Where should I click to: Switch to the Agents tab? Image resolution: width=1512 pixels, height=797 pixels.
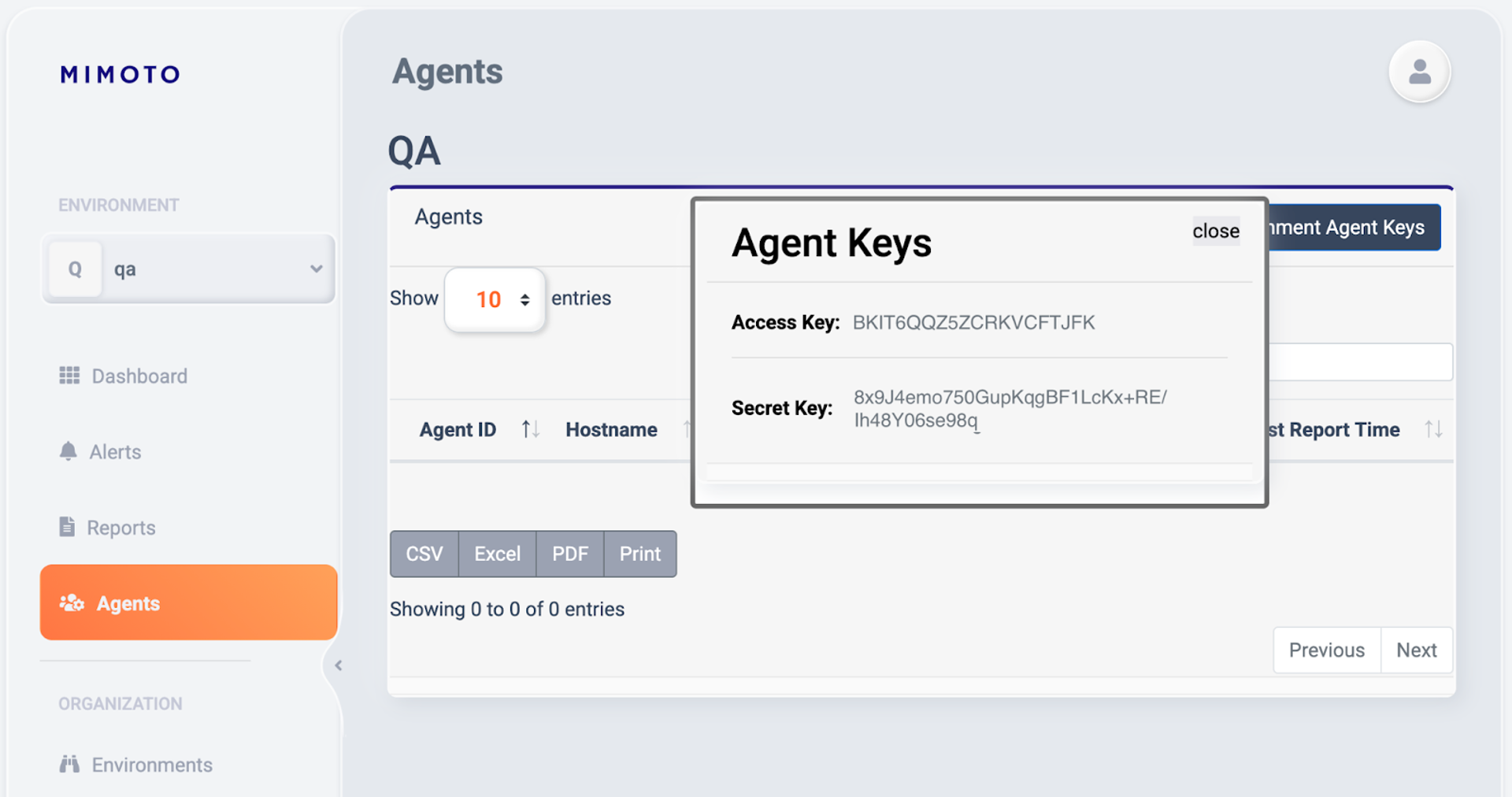click(448, 217)
